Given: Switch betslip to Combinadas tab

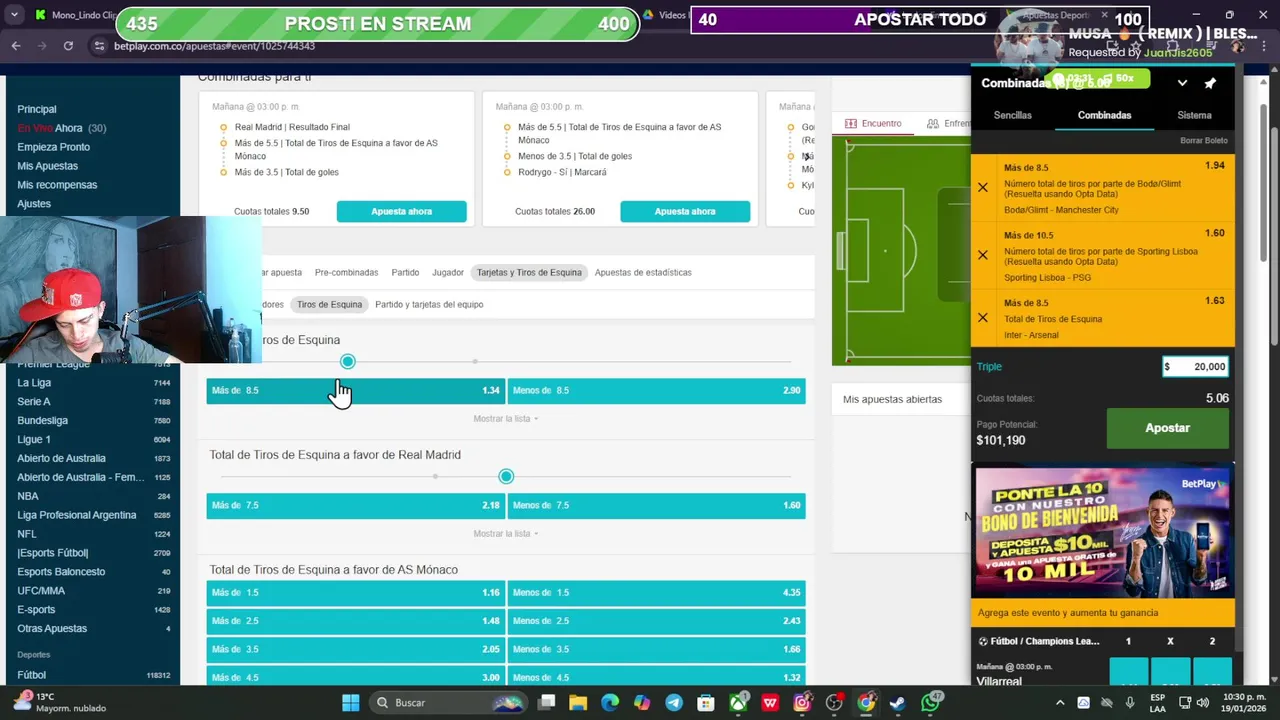Looking at the screenshot, I should [1104, 115].
